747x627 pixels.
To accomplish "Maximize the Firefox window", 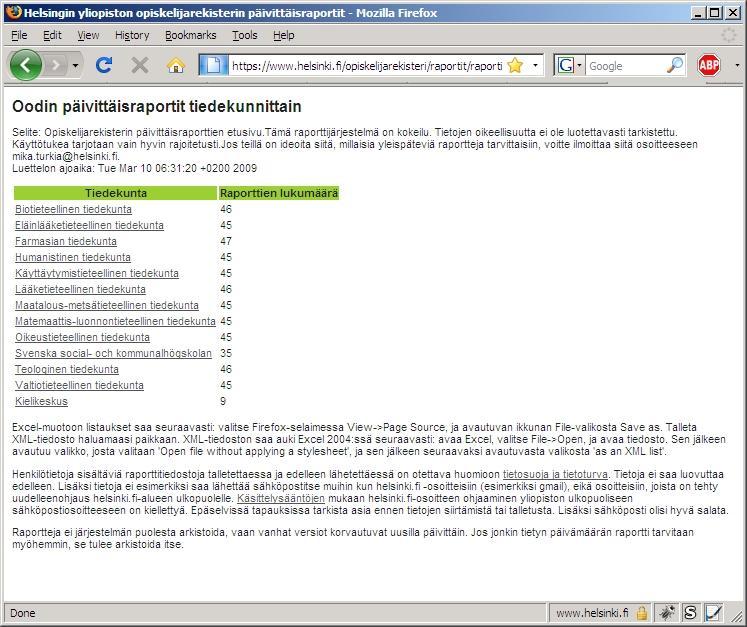I will (715, 13).
